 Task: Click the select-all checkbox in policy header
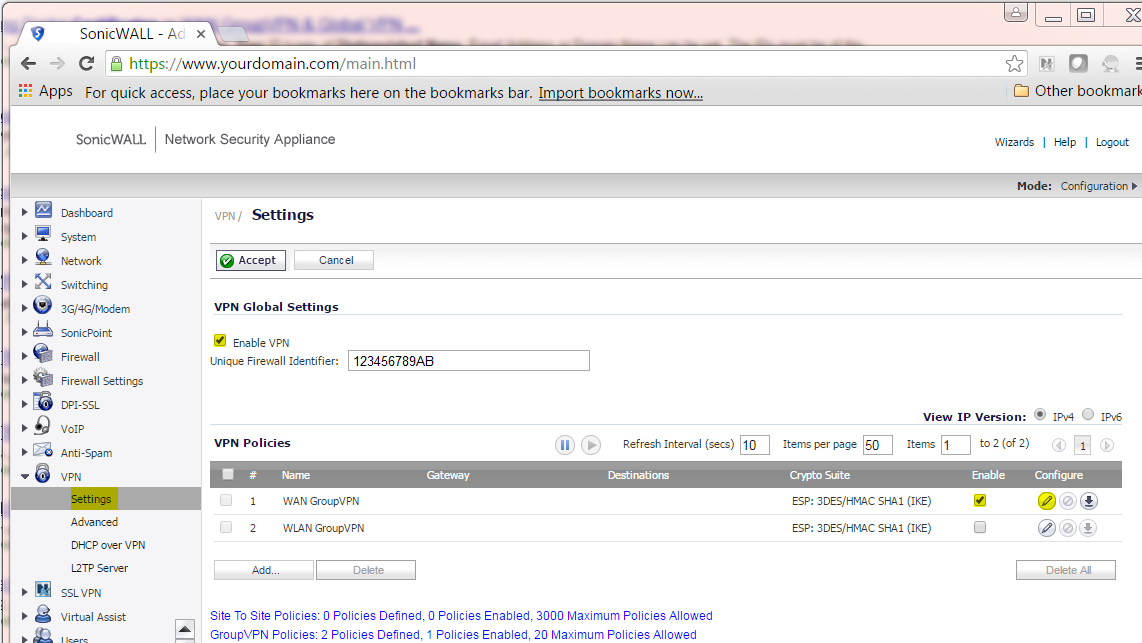click(227, 474)
